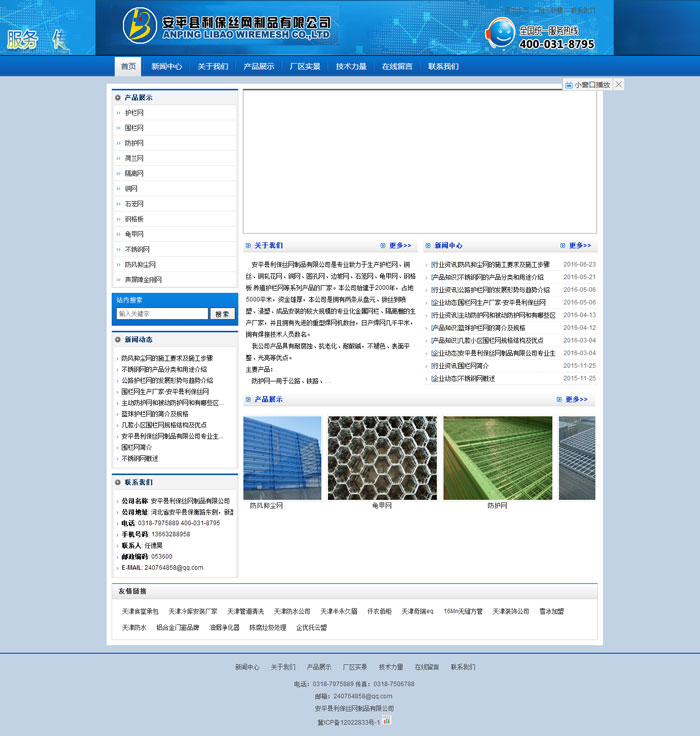Focus the 输入关键字 search input field

162,314
